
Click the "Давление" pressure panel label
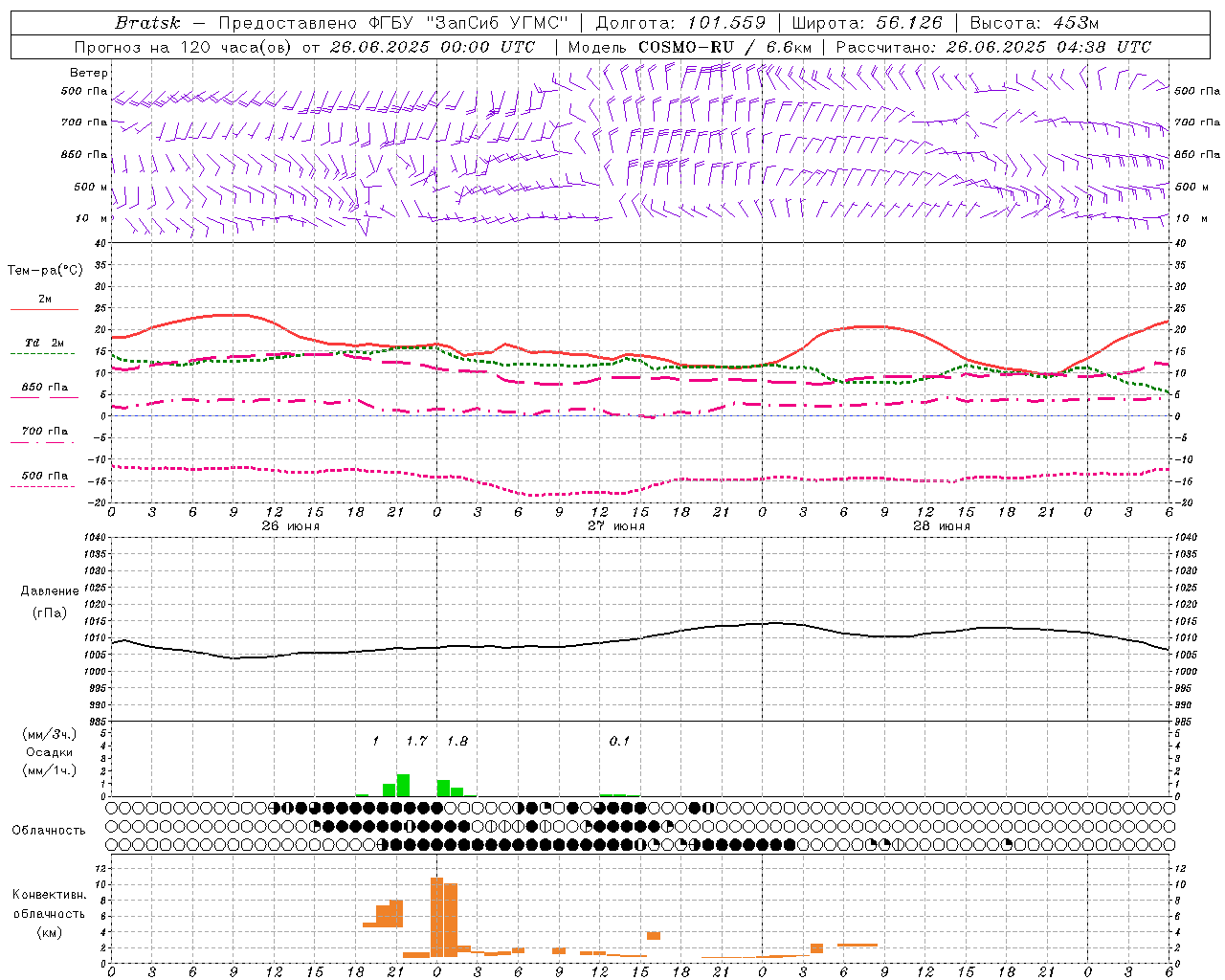coord(49,591)
